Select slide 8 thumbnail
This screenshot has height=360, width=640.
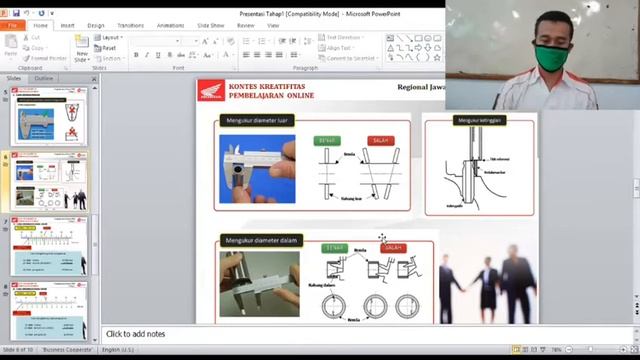49,311
